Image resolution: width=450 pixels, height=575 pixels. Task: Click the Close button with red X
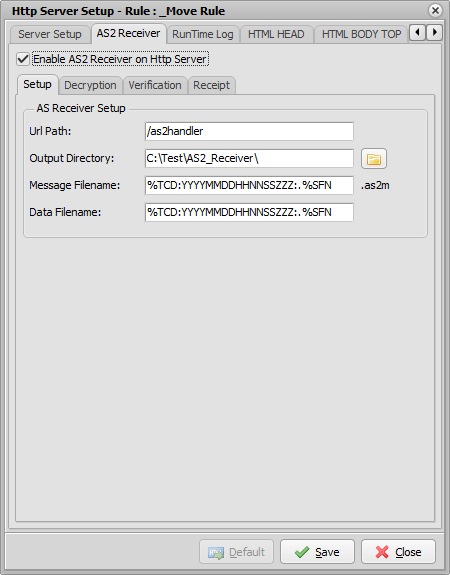[398, 552]
